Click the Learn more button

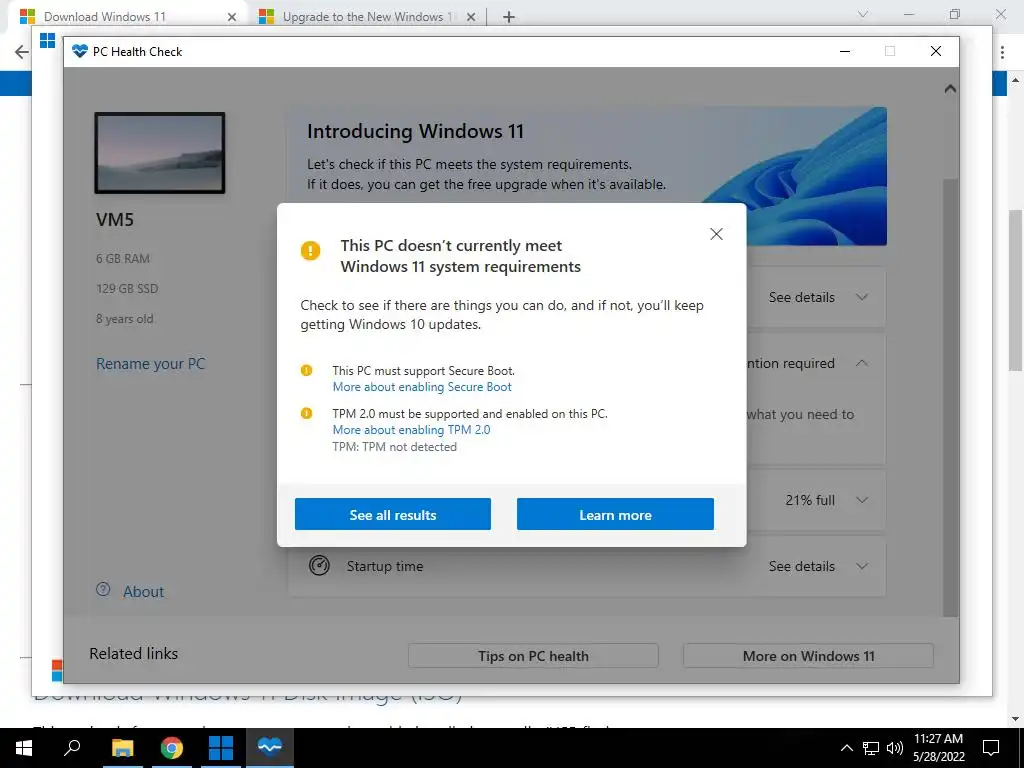[x=615, y=515]
